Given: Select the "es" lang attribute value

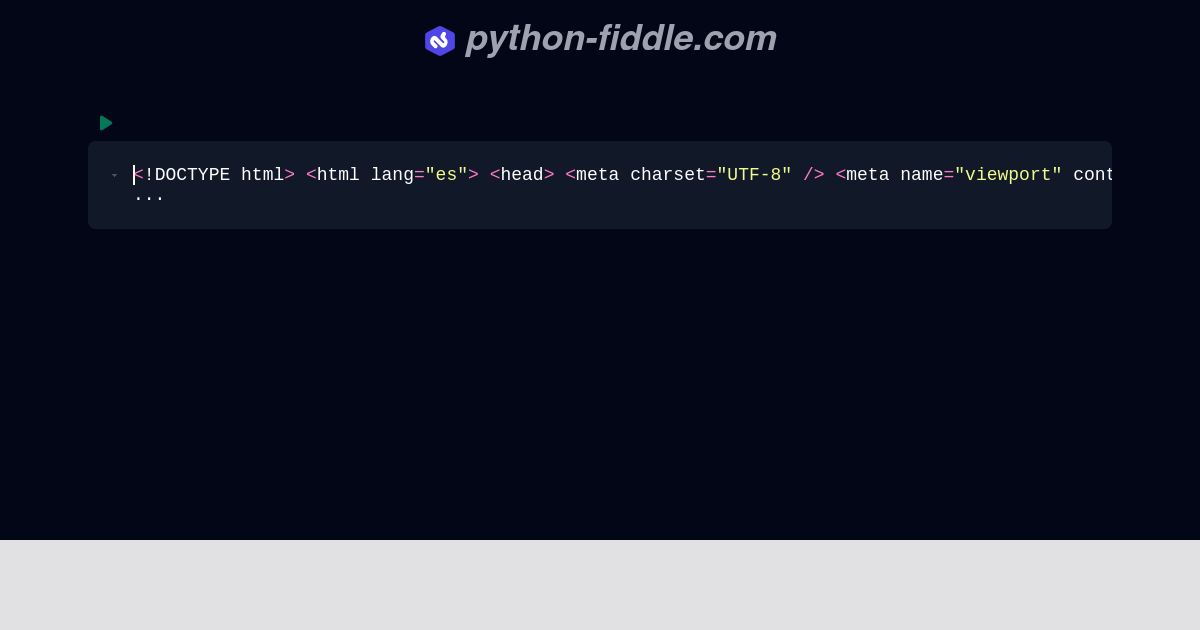Looking at the screenshot, I should 446,175.
